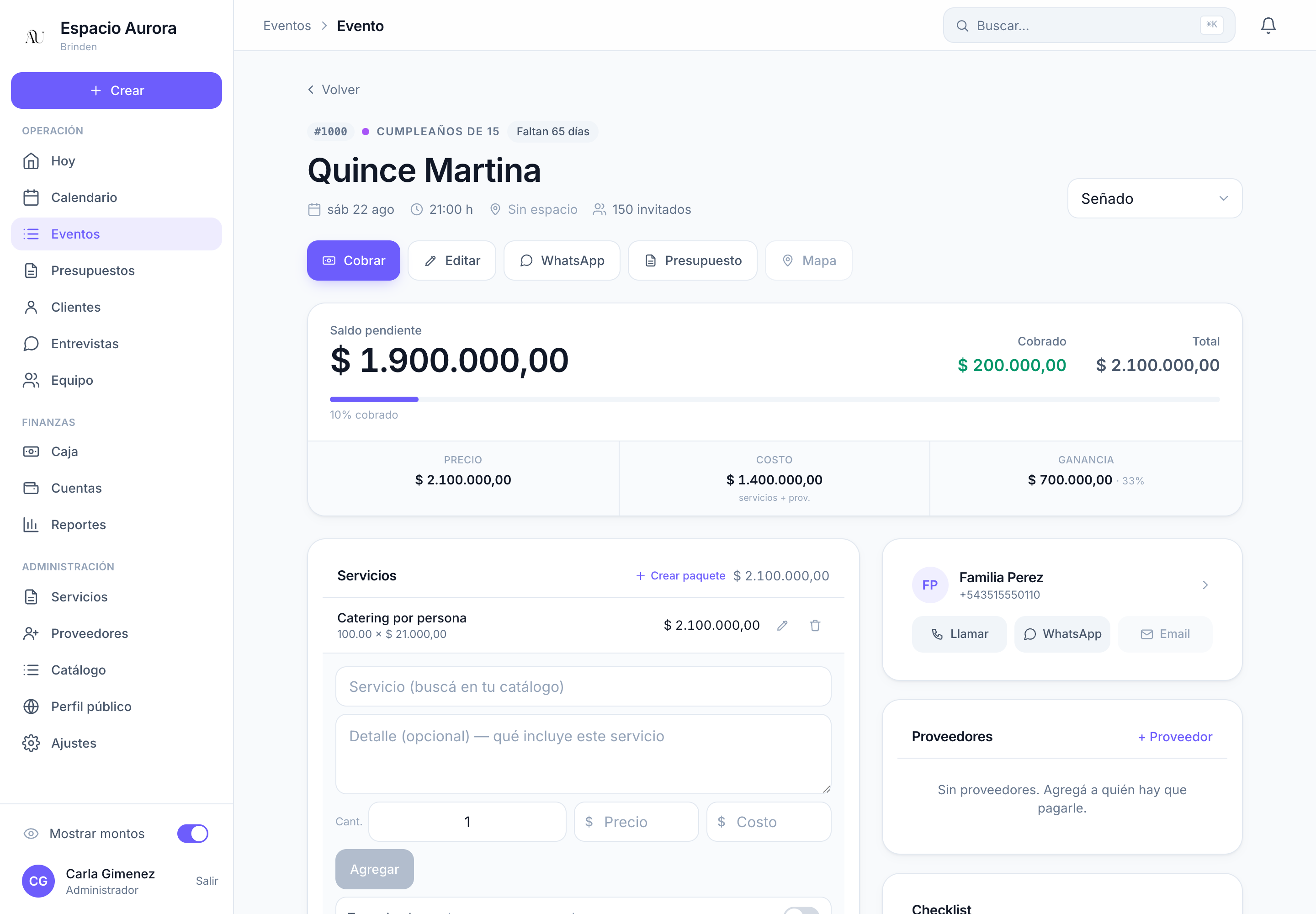The image size is (1316, 914).
Task: Open Clientes in the sidebar
Action: 116,307
